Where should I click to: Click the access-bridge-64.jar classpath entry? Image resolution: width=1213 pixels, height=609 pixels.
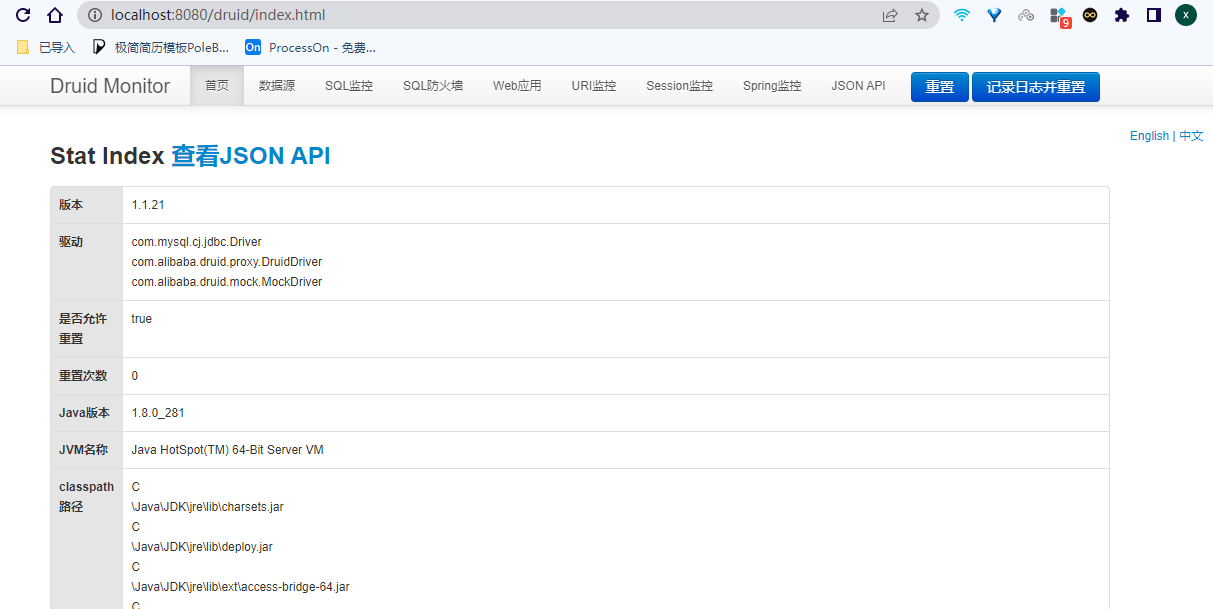[241, 587]
